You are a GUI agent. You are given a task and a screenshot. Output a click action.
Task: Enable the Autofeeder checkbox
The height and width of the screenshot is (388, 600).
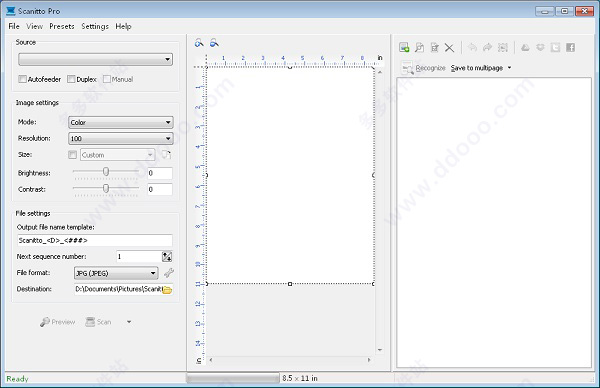coord(22,79)
